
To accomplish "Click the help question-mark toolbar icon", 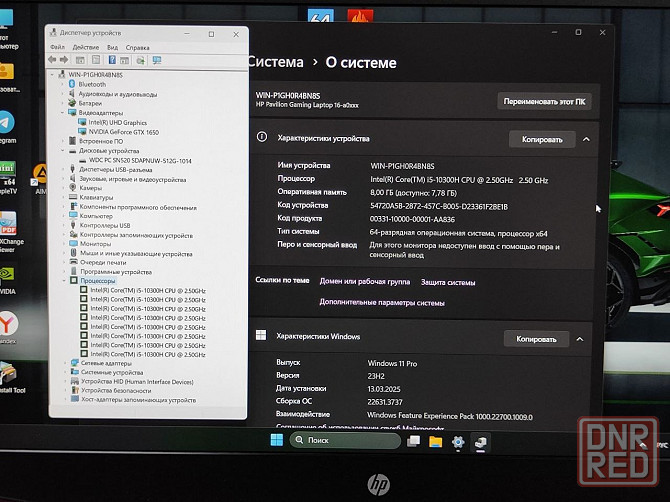I will pos(112,60).
